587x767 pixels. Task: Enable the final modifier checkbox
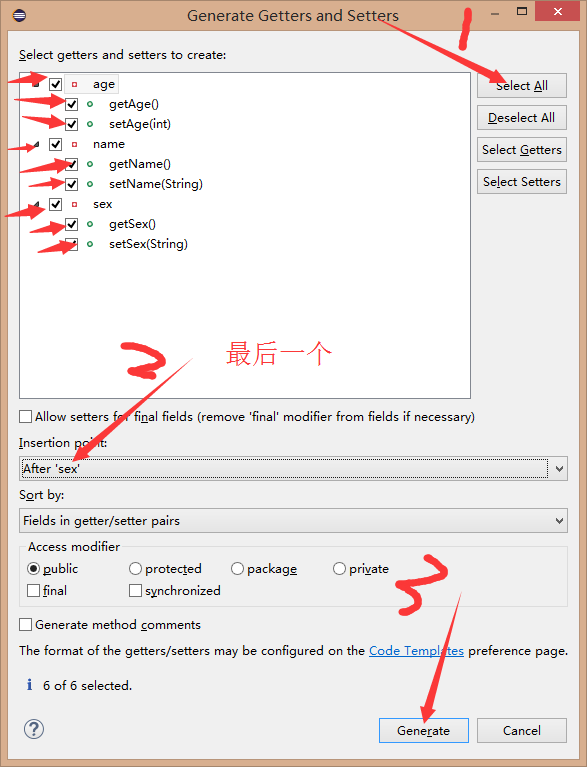(33, 590)
